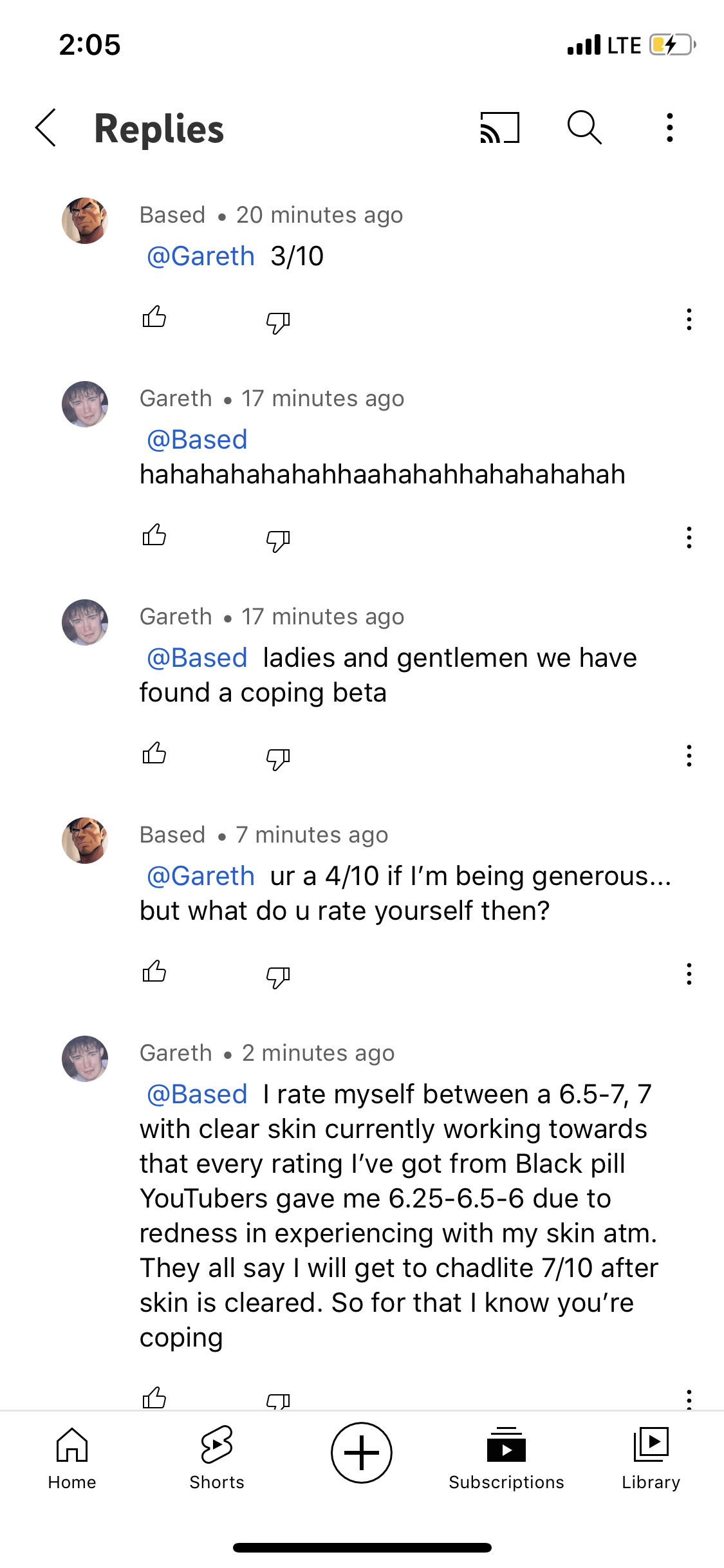Tap the Cast to device icon
This screenshot has width=724, height=1568.
click(499, 127)
